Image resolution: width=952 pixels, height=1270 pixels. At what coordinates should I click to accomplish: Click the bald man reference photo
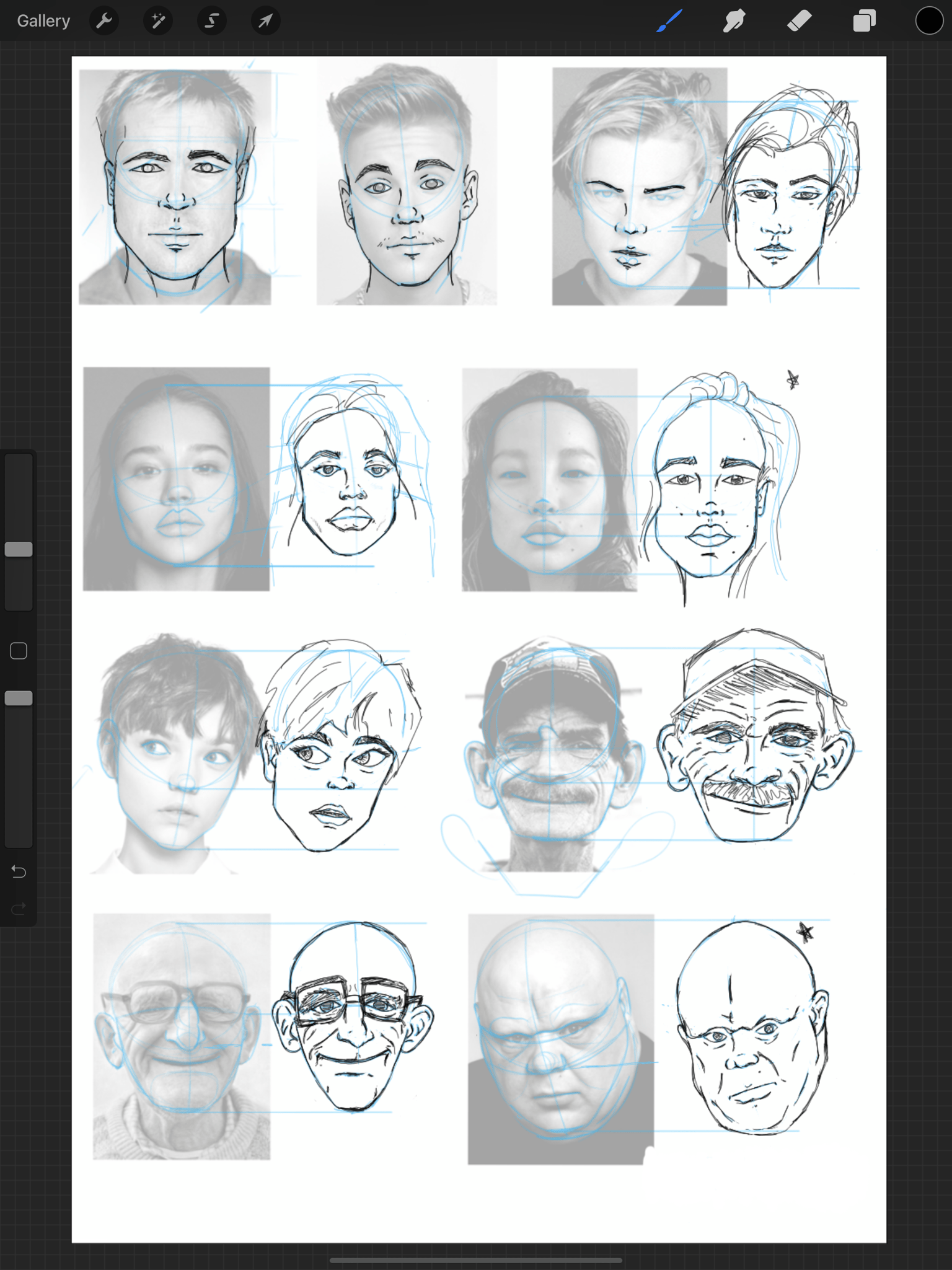coord(561,1039)
